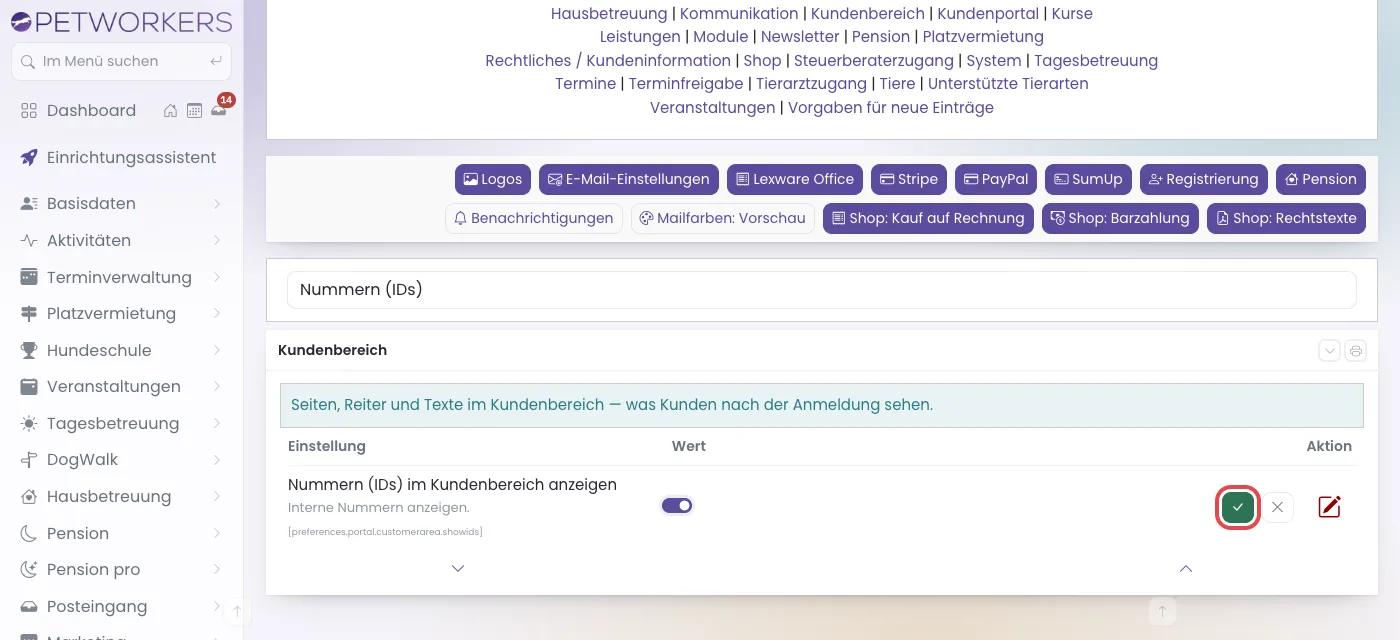Viewport: 1400px width, 640px height.
Task: Confirm with the green checkmark button
Action: click(1238, 507)
